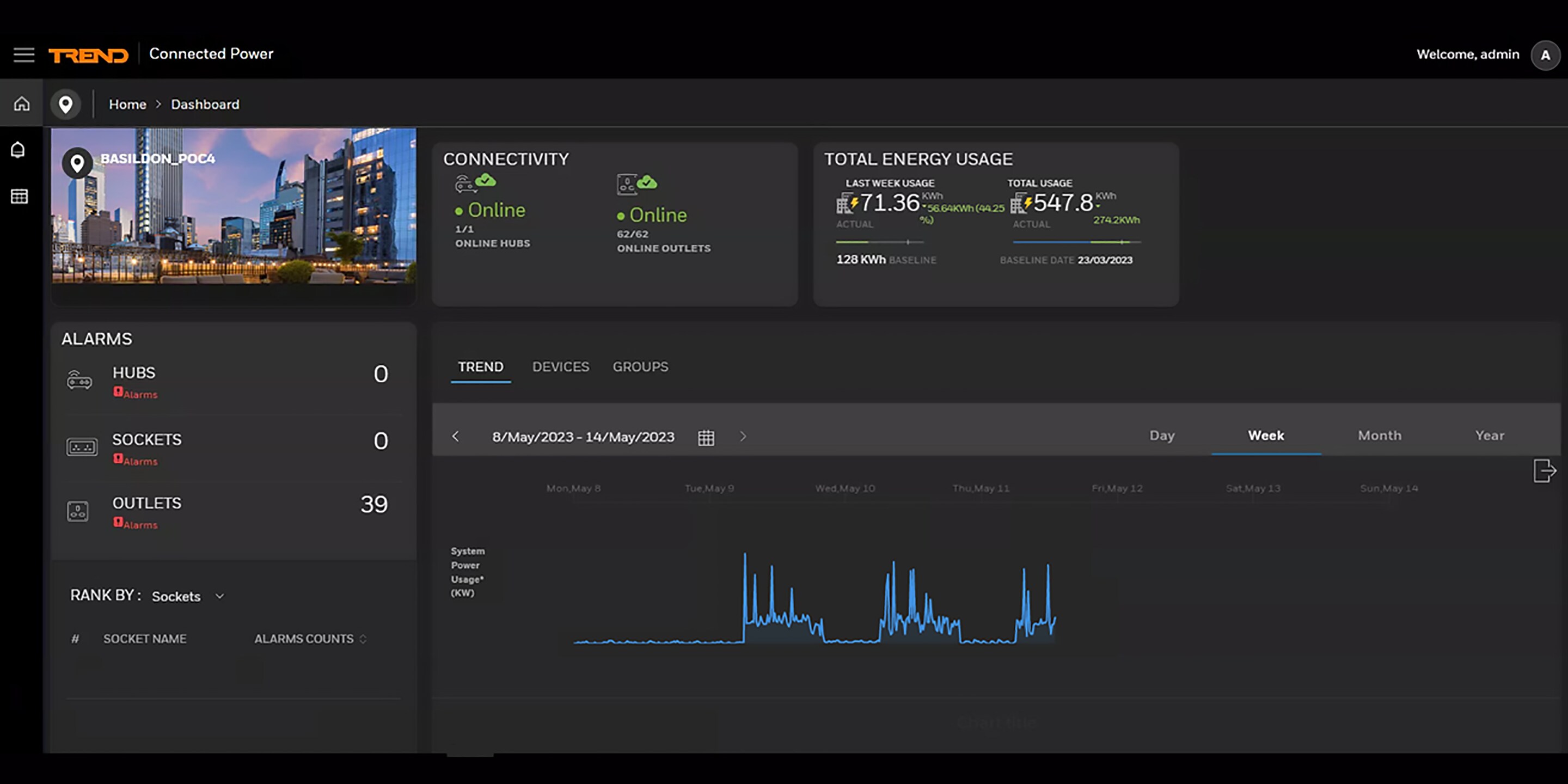
Task: Switch to the Groups tab
Action: click(x=640, y=367)
